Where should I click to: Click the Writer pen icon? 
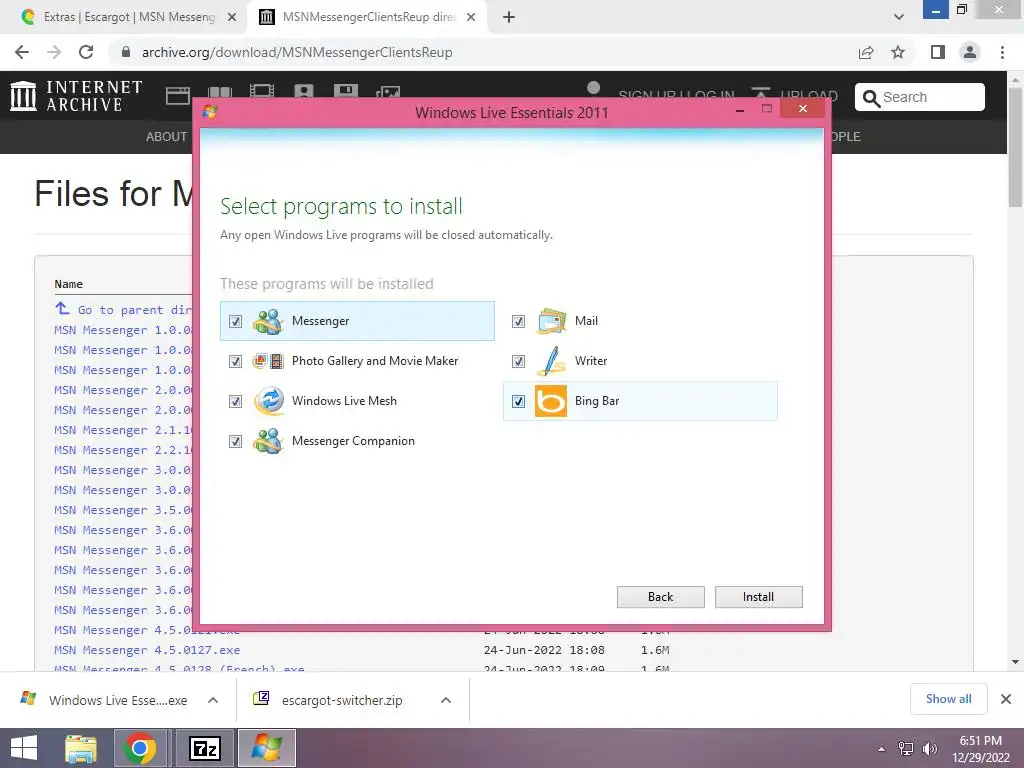tap(551, 361)
